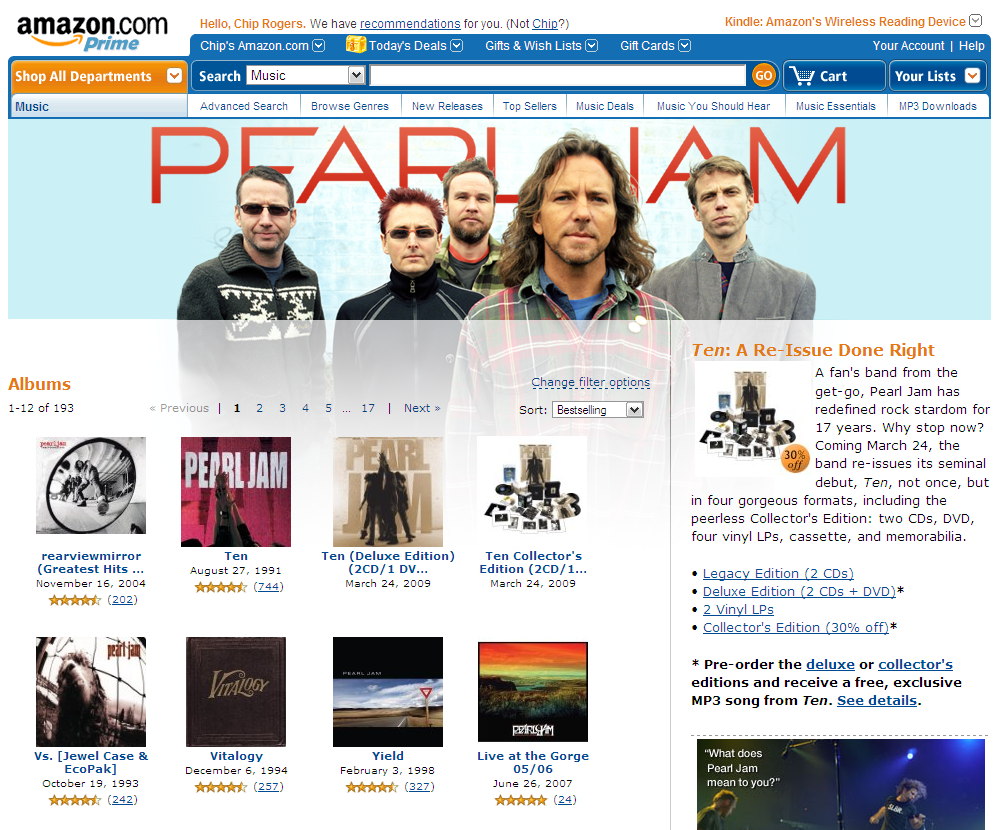Screen dimensions: 999x830
Task: Expand the Shop All Departments dropdown arrow
Action: click(x=174, y=76)
